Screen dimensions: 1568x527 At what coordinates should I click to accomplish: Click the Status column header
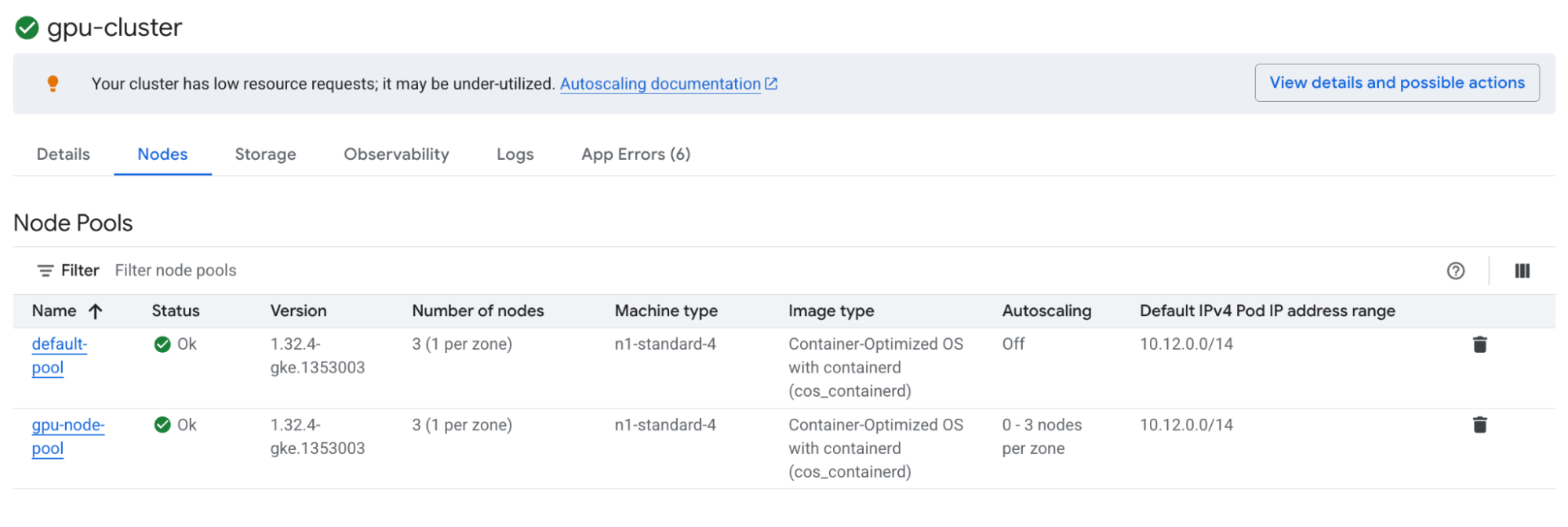click(x=176, y=311)
